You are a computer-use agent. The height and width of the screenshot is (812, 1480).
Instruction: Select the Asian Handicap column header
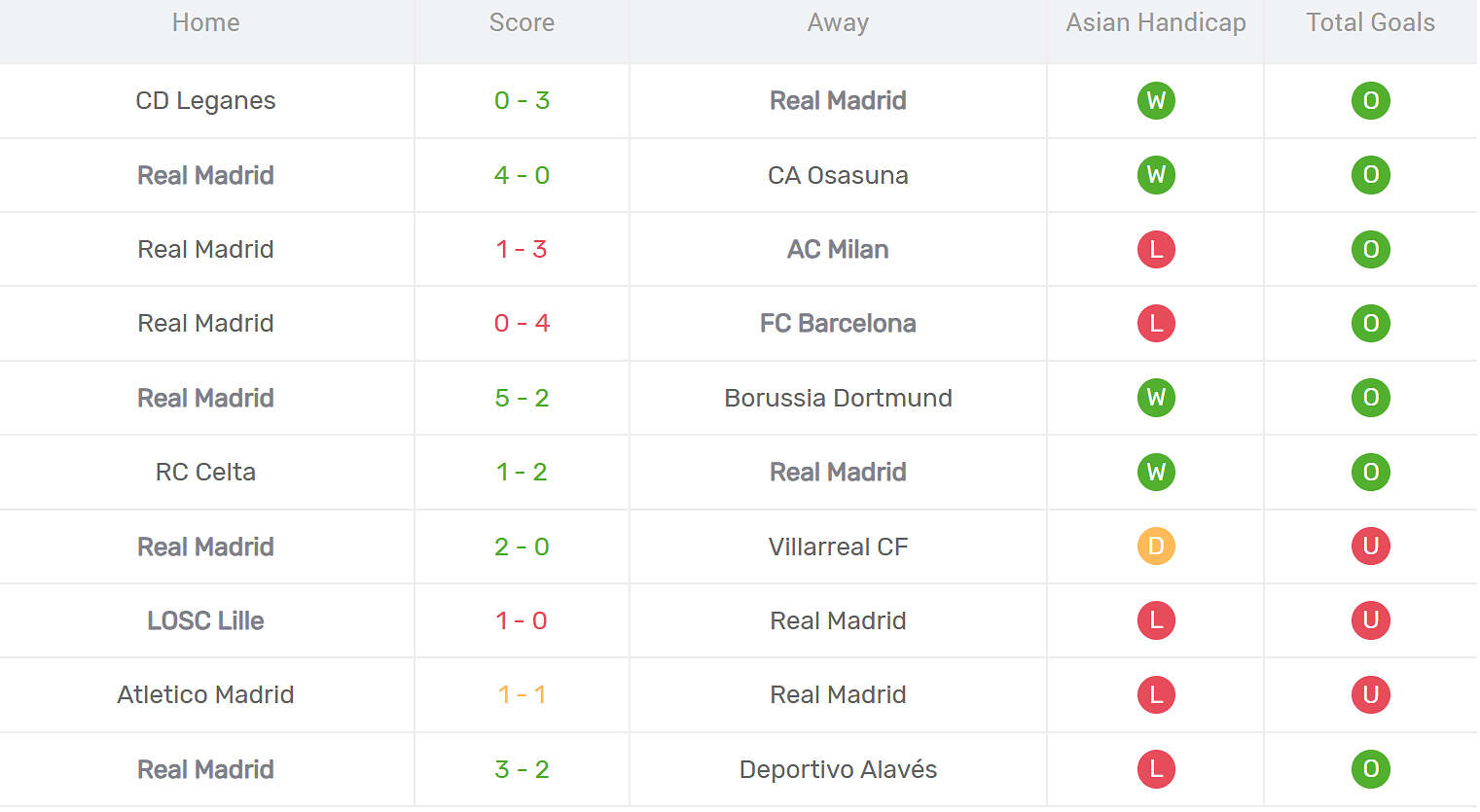pos(1155,21)
